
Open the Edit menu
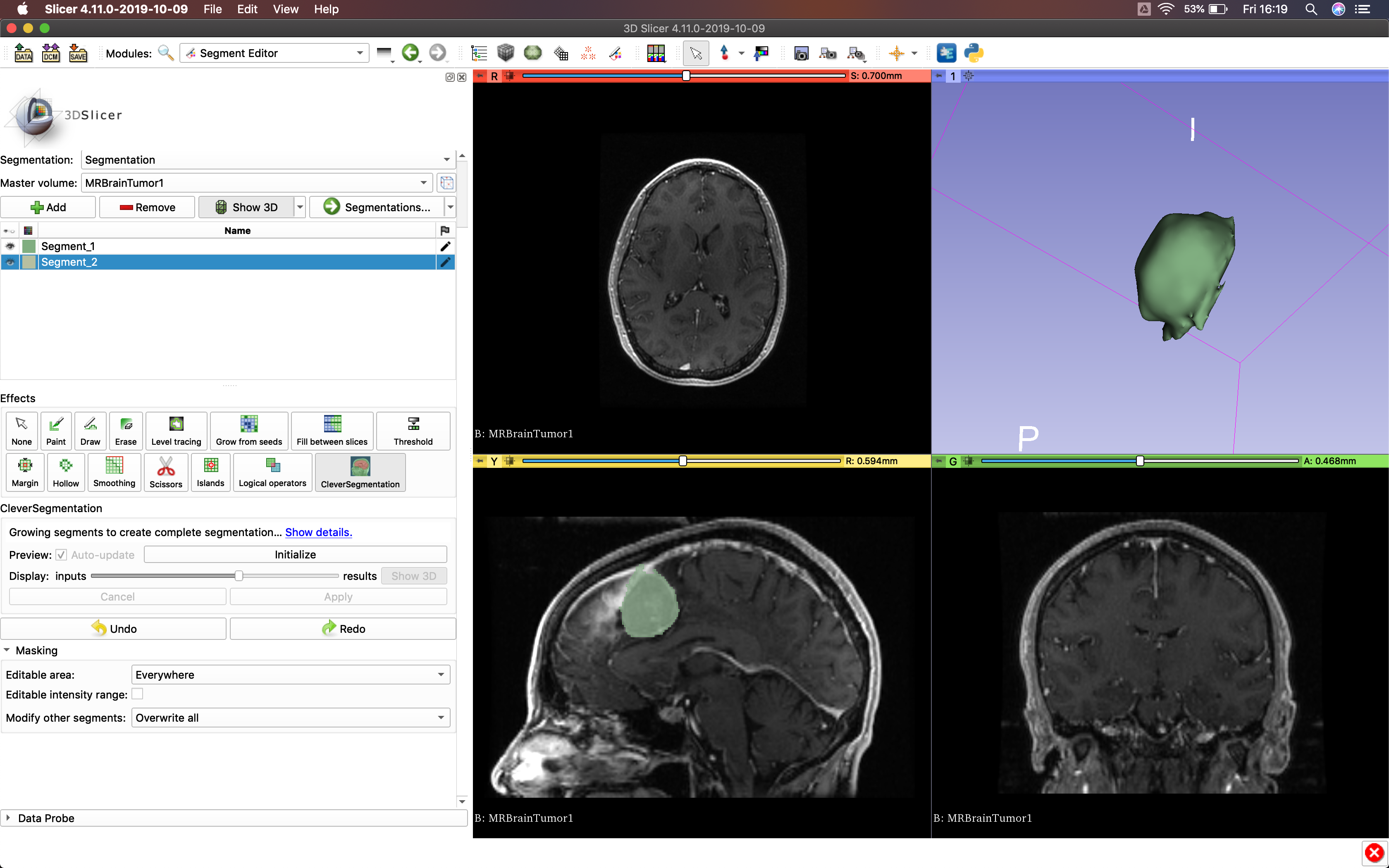point(246,9)
